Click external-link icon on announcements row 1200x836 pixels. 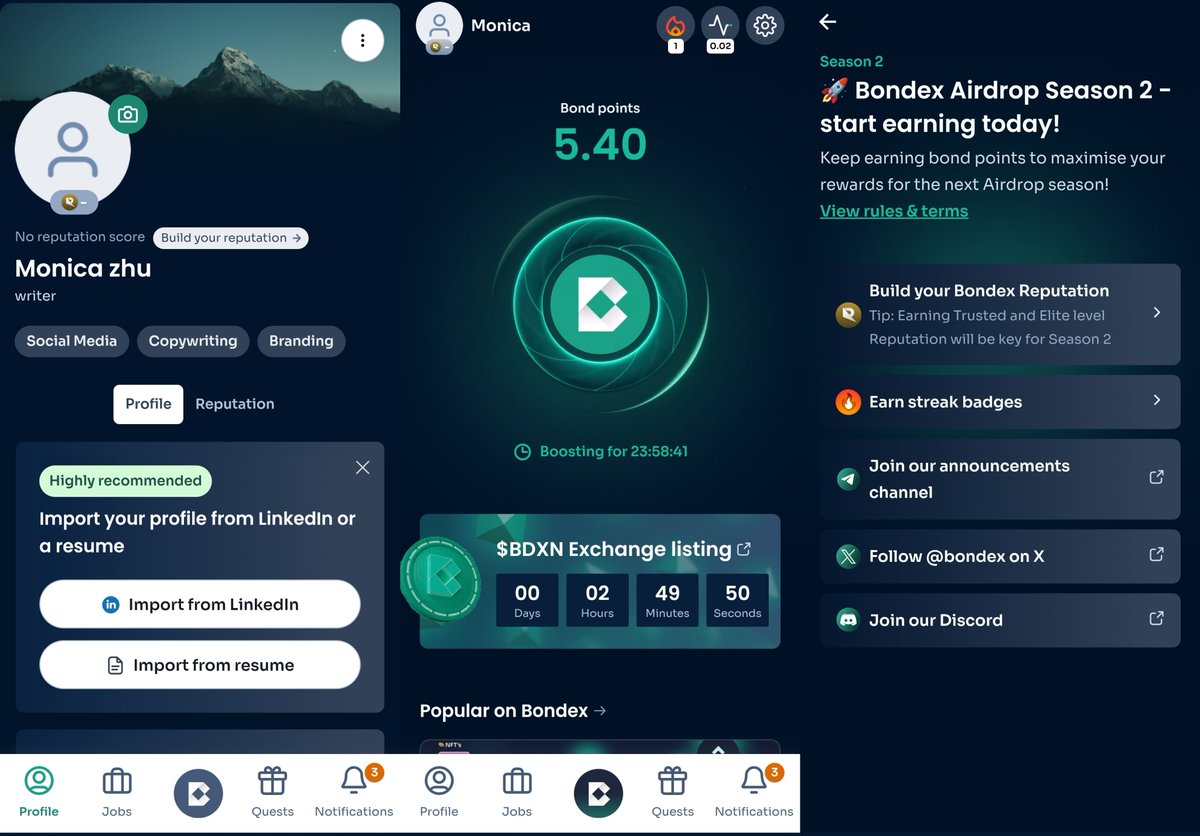(x=1156, y=478)
